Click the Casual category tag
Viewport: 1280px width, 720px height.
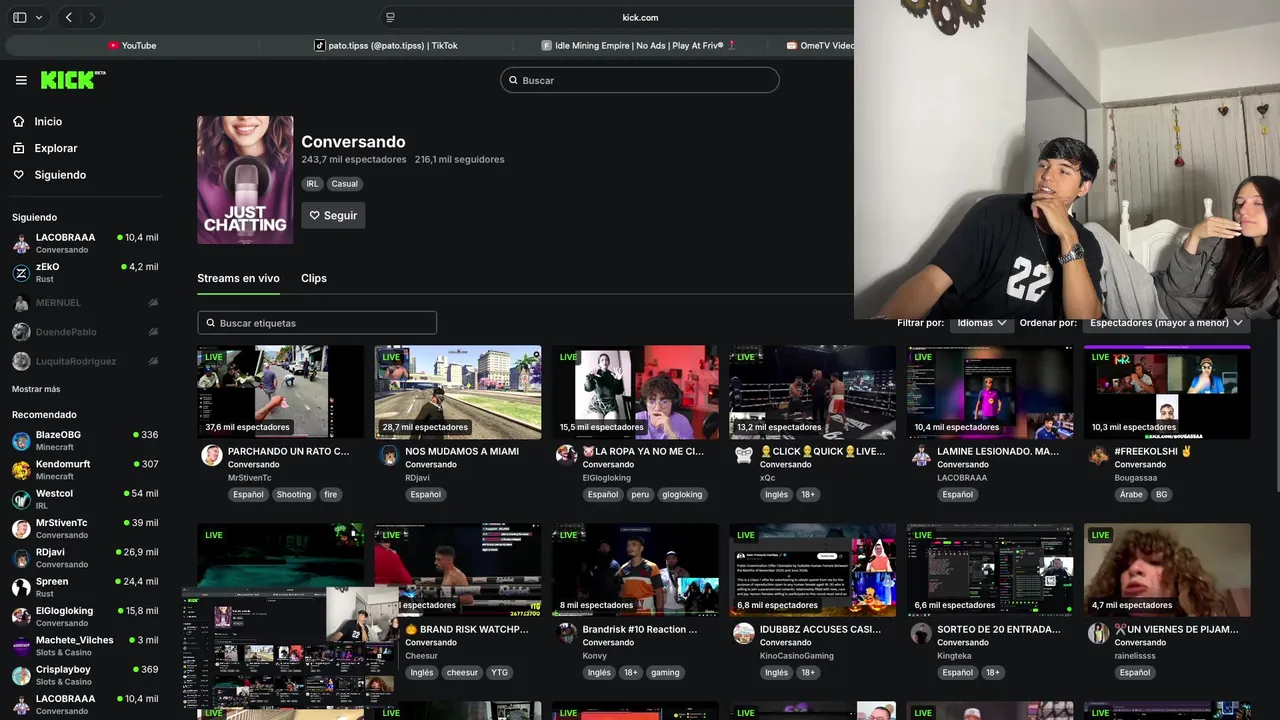345,184
